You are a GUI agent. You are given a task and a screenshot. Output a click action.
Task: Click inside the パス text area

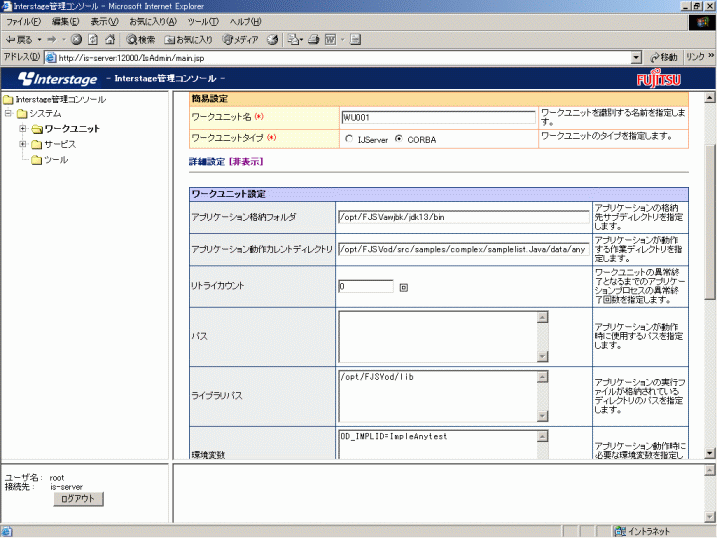pos(438,337)
